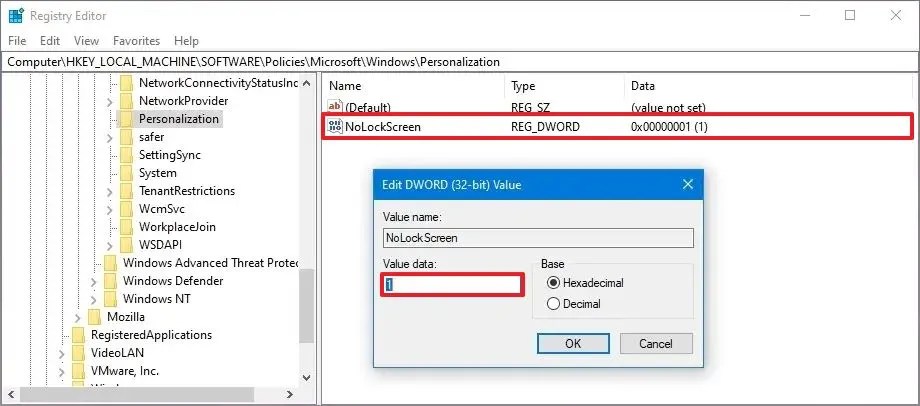Click the NetworkProvider folder icon
The image size is (920, 406).
(x=126, y=101)
